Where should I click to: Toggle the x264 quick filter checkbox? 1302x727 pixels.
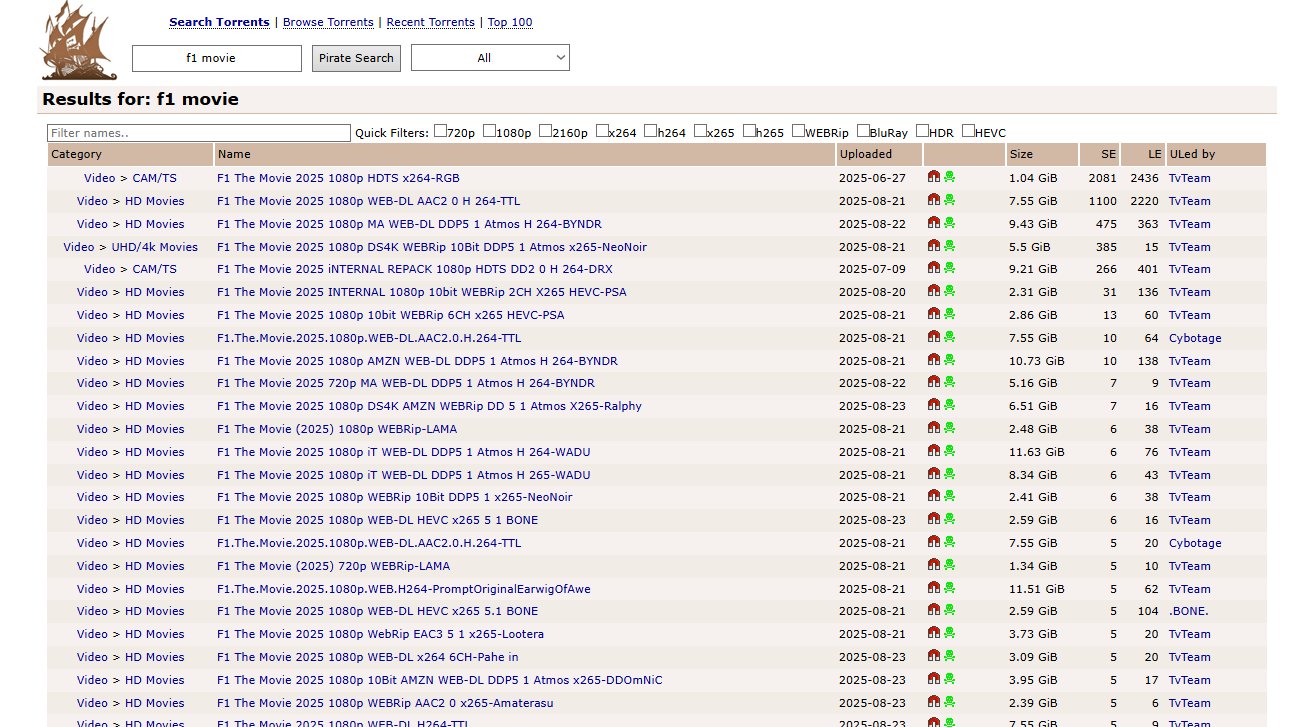click(602, 131)
